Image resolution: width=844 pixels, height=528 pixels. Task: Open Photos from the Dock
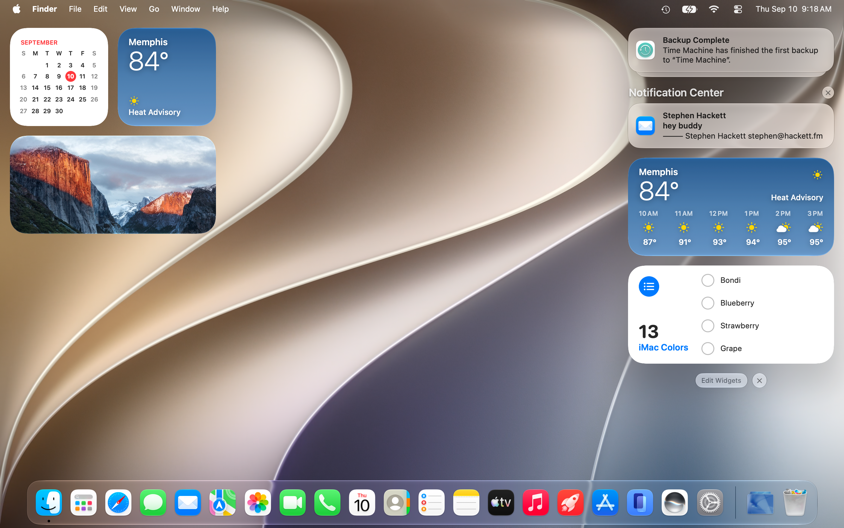coord(257,503)
